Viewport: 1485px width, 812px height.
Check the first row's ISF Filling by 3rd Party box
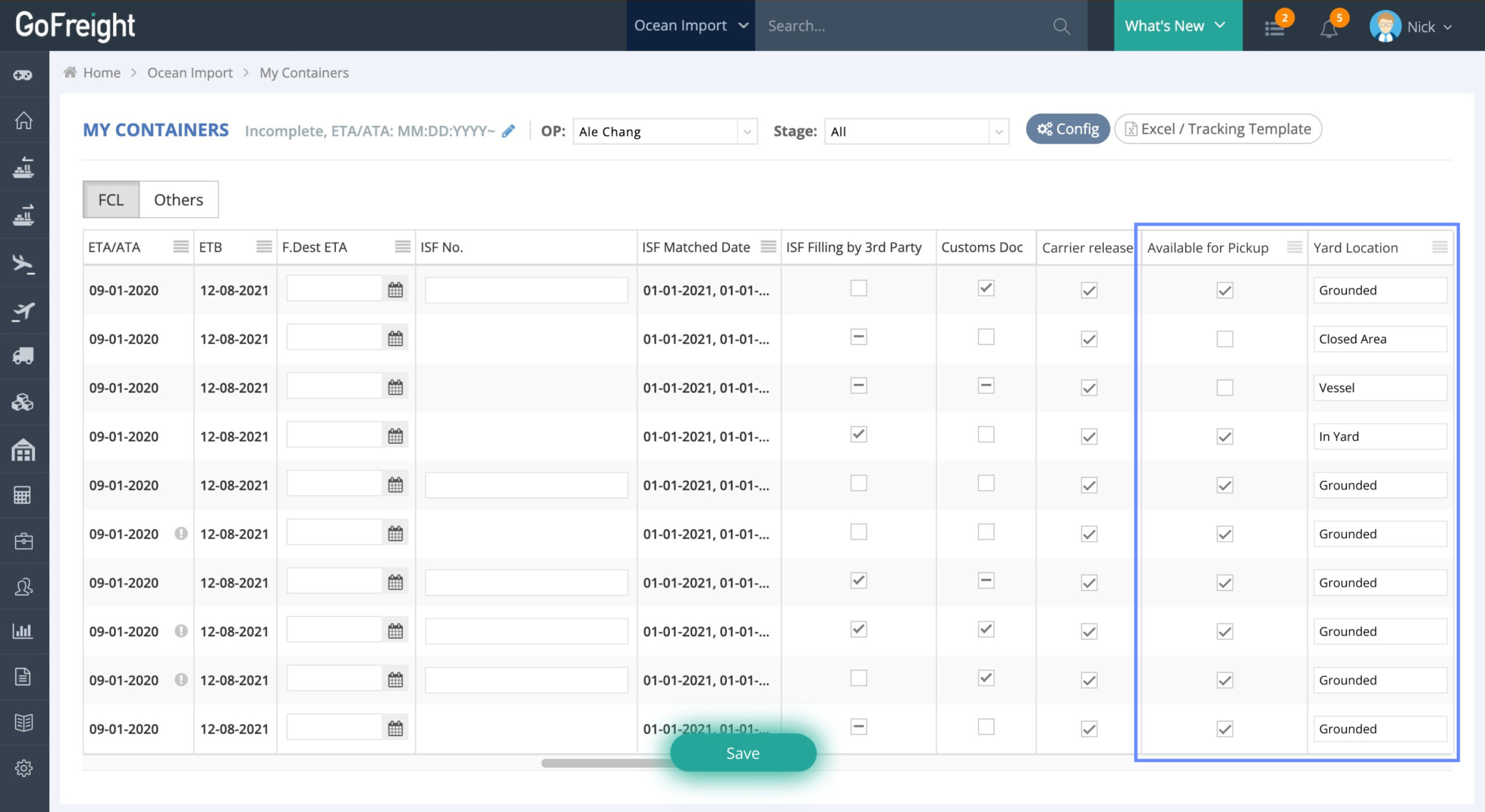[859, 288]
